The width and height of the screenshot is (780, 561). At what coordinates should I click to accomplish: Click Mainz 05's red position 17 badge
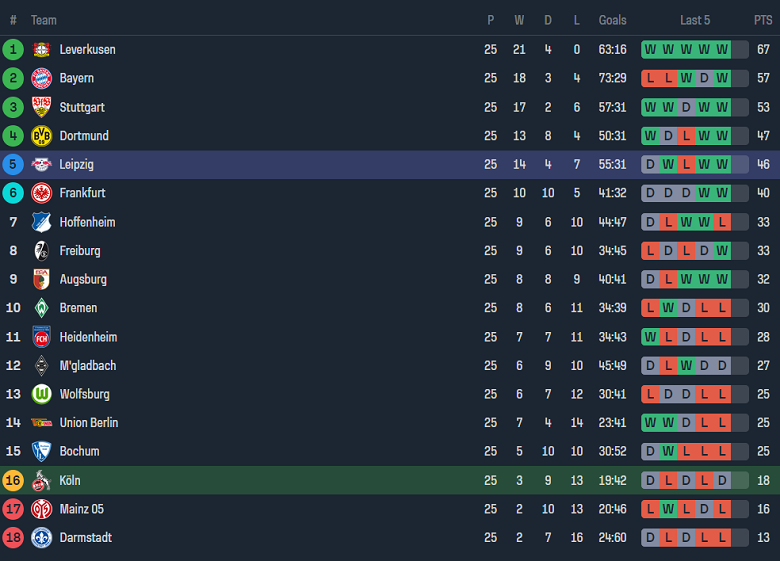tap(13, 509)
